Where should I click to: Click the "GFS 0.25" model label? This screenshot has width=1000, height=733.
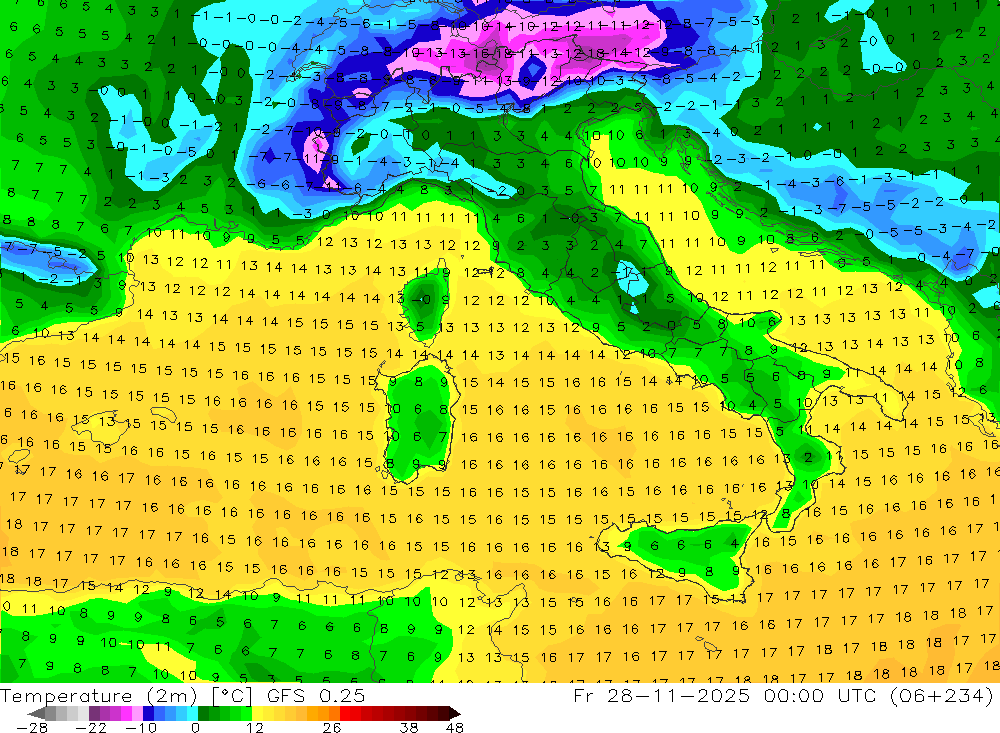click(x=316, y=696)
